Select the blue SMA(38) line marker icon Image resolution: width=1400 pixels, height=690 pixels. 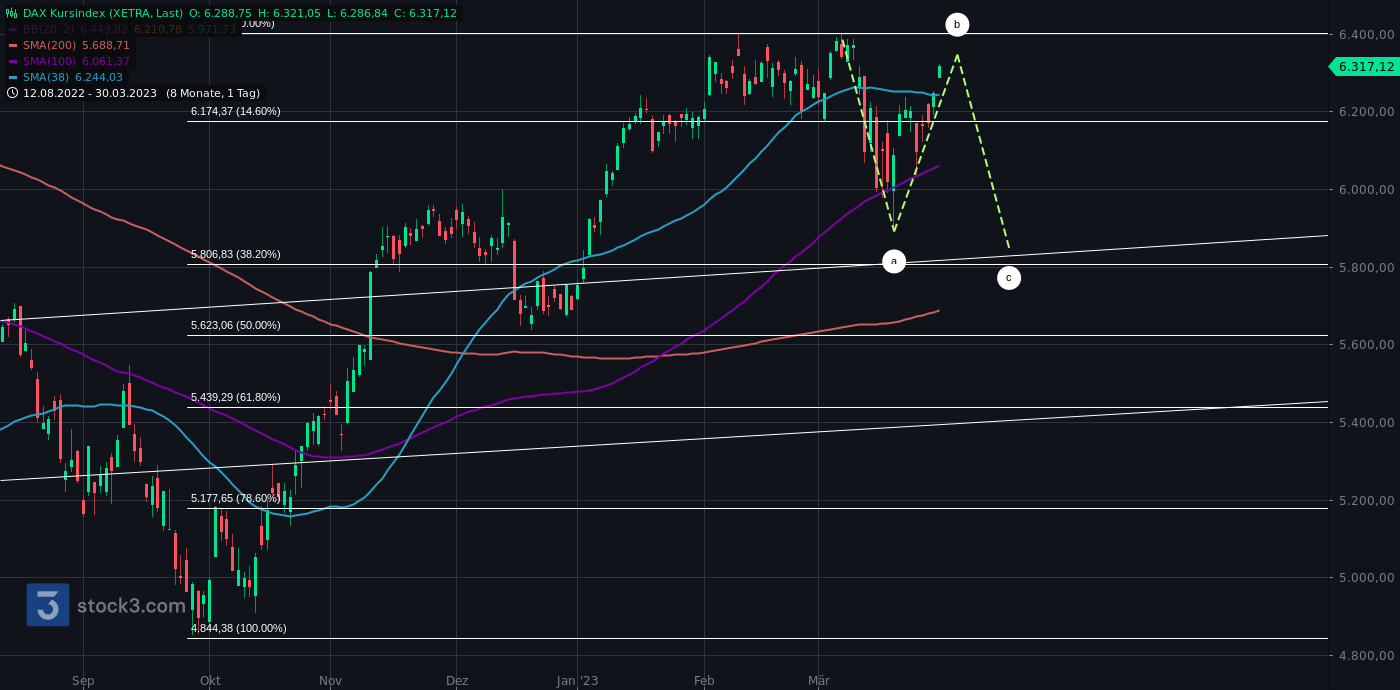(12, 77)
